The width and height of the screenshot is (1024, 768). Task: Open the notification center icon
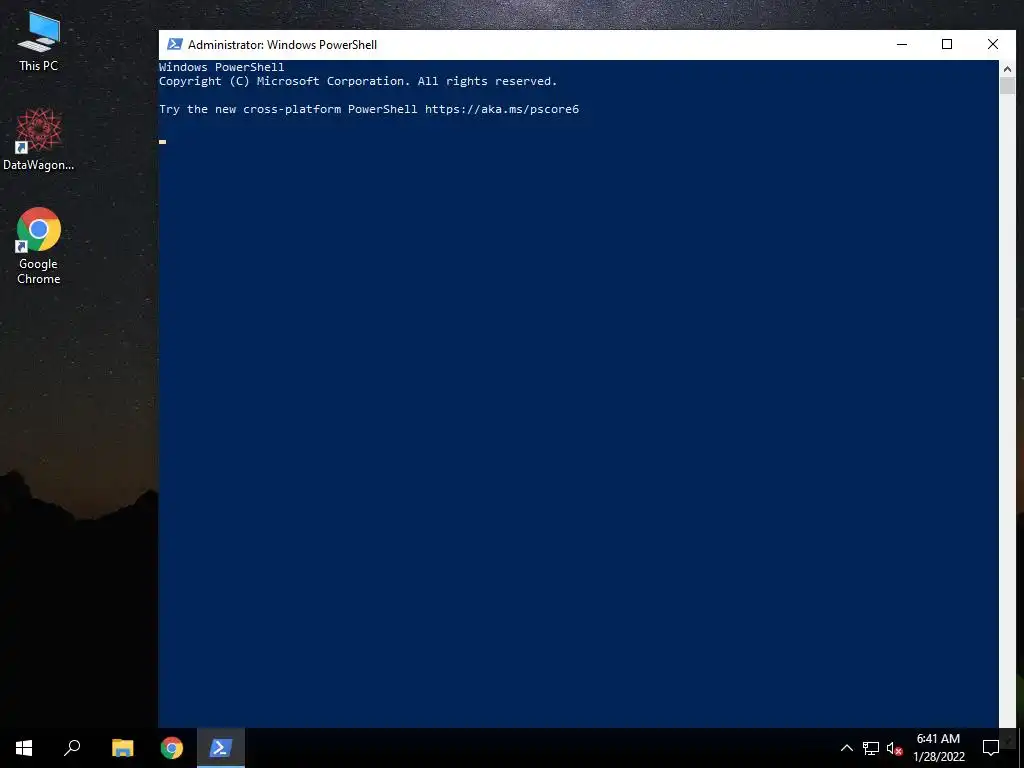991,748
